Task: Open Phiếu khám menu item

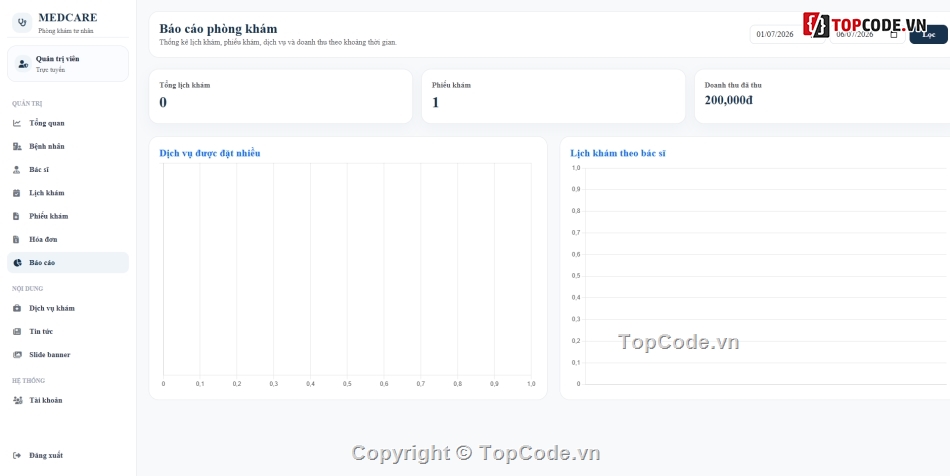Action: pos(68,216)
